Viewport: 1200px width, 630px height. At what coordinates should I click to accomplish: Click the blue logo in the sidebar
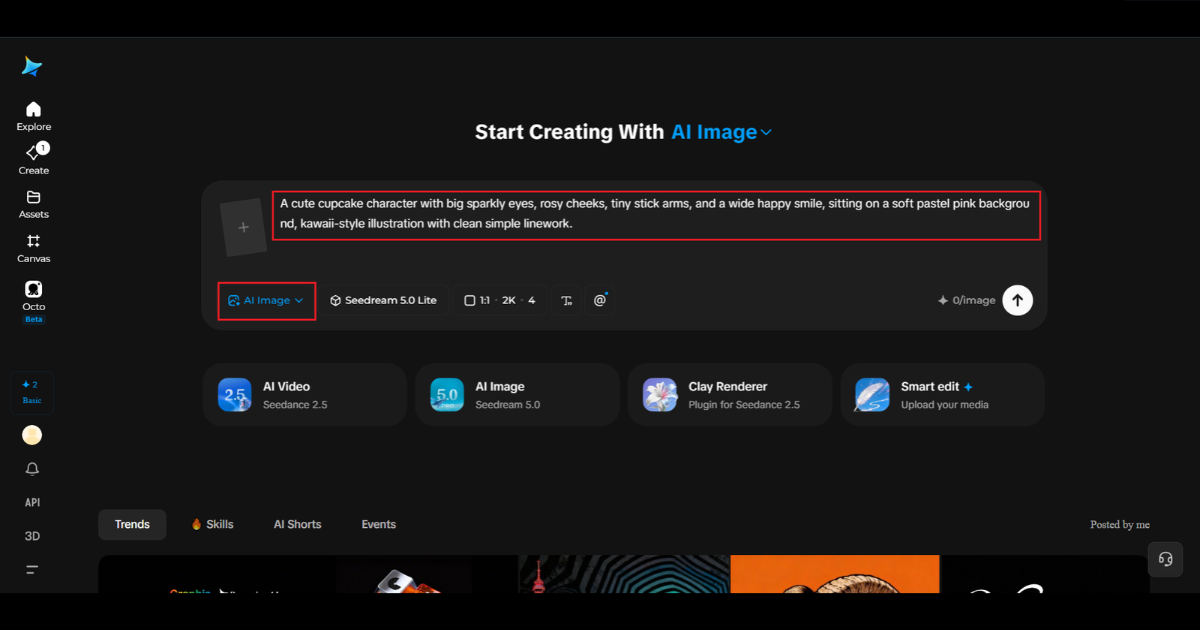(x=33, y=67)
